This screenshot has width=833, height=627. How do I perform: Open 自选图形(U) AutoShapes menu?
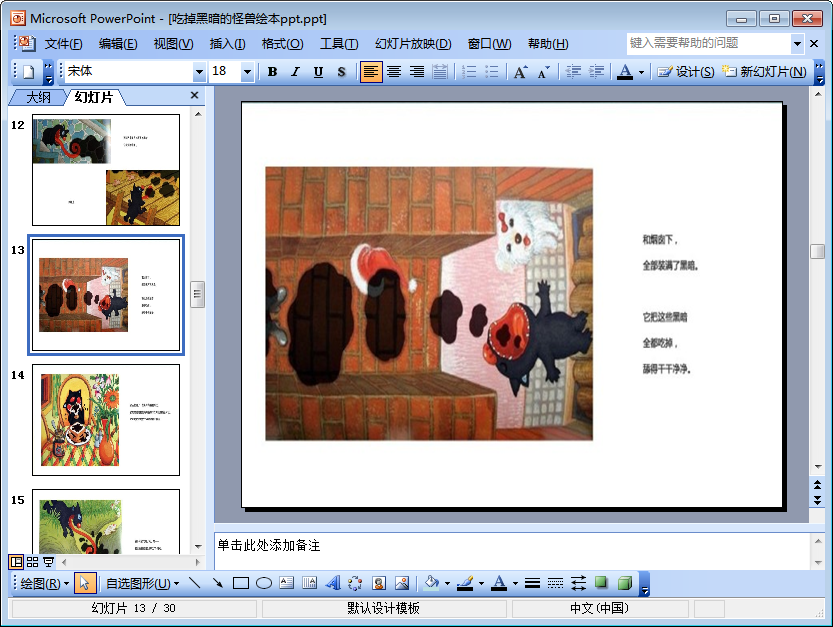pyautogui.click(x=142, y=583)
